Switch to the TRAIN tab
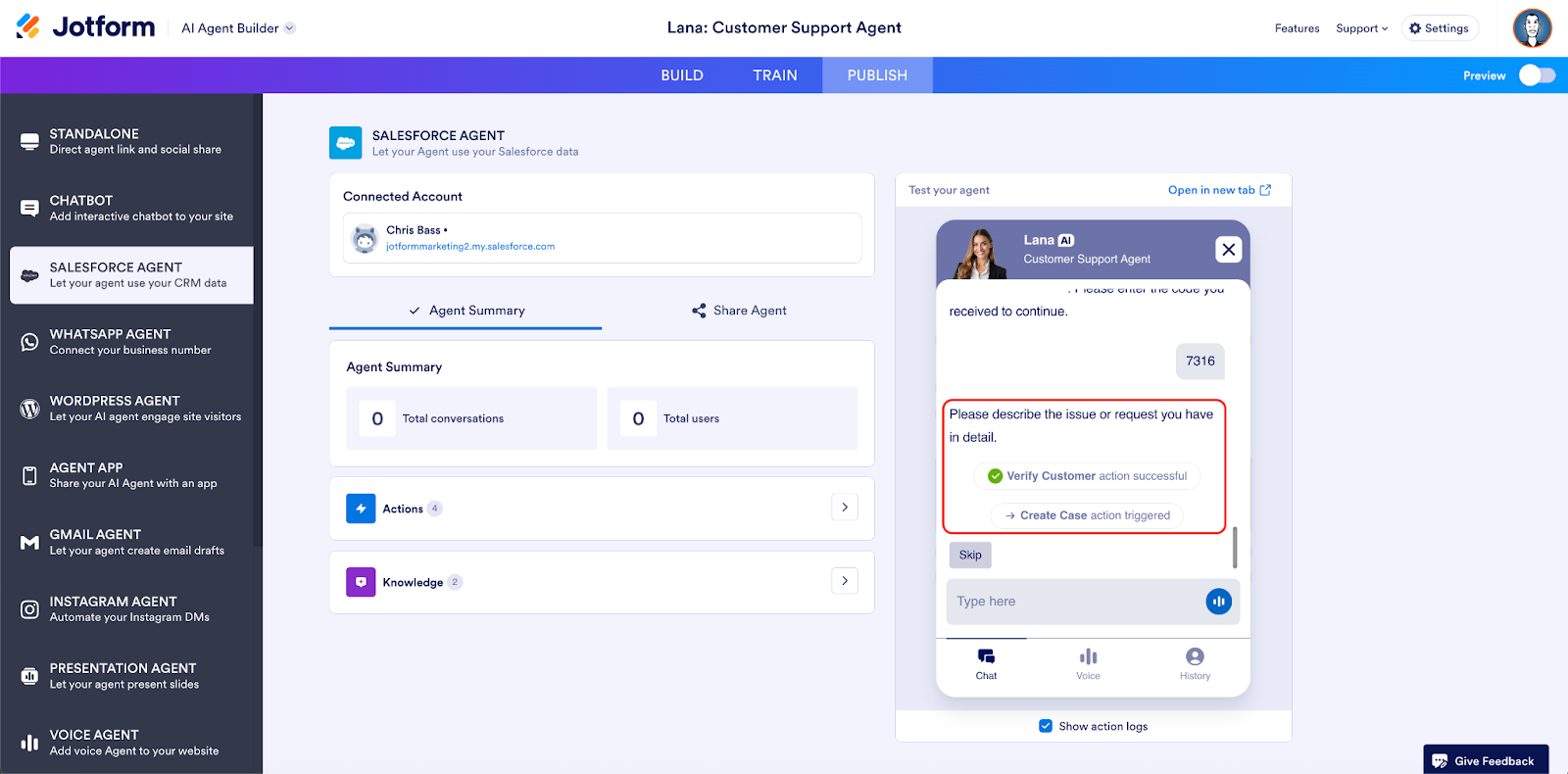The height and width of the screenshot is (774, 1568). [x=775, y=75]
